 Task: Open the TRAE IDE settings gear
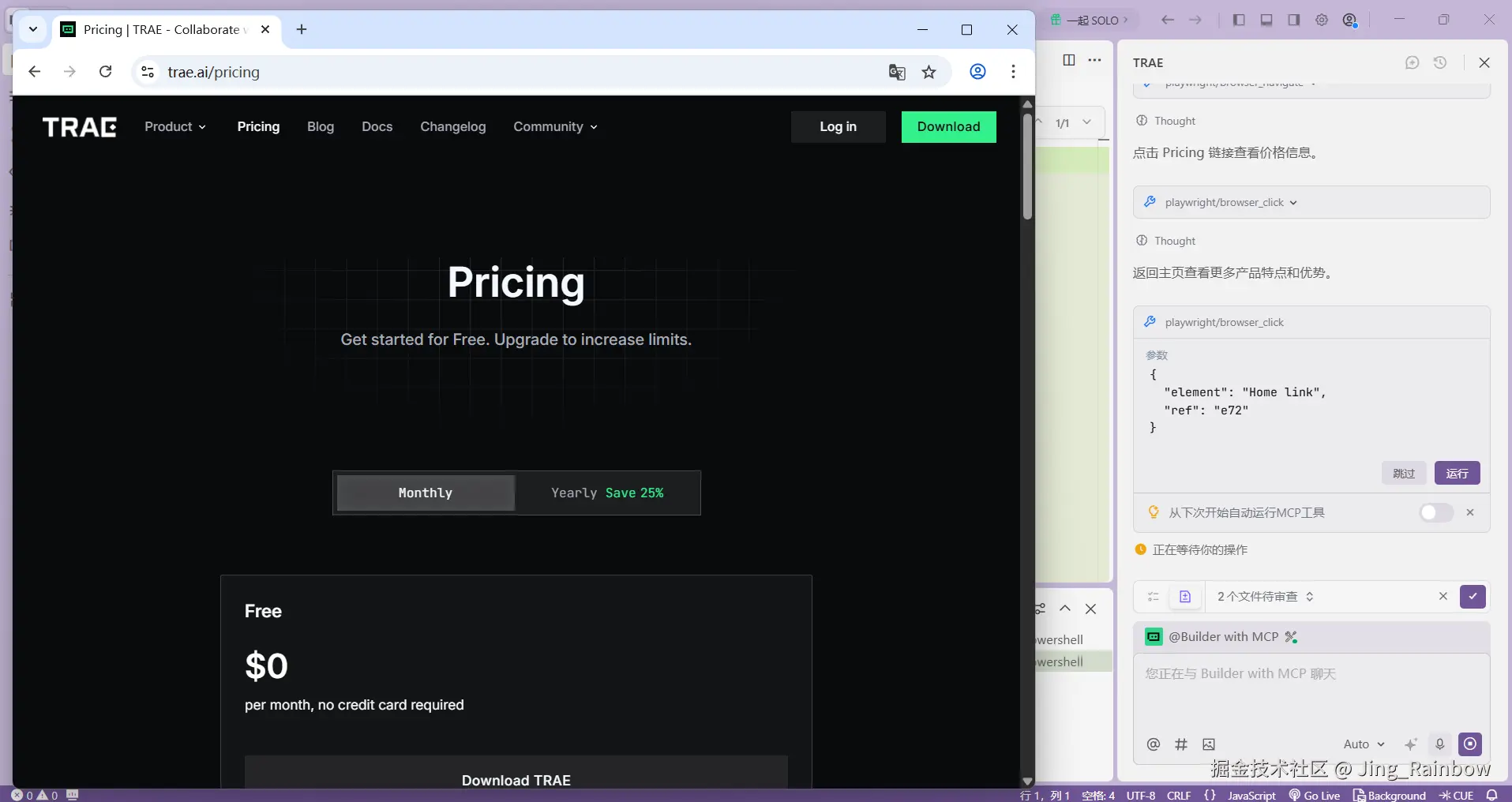coord(1322,21)
